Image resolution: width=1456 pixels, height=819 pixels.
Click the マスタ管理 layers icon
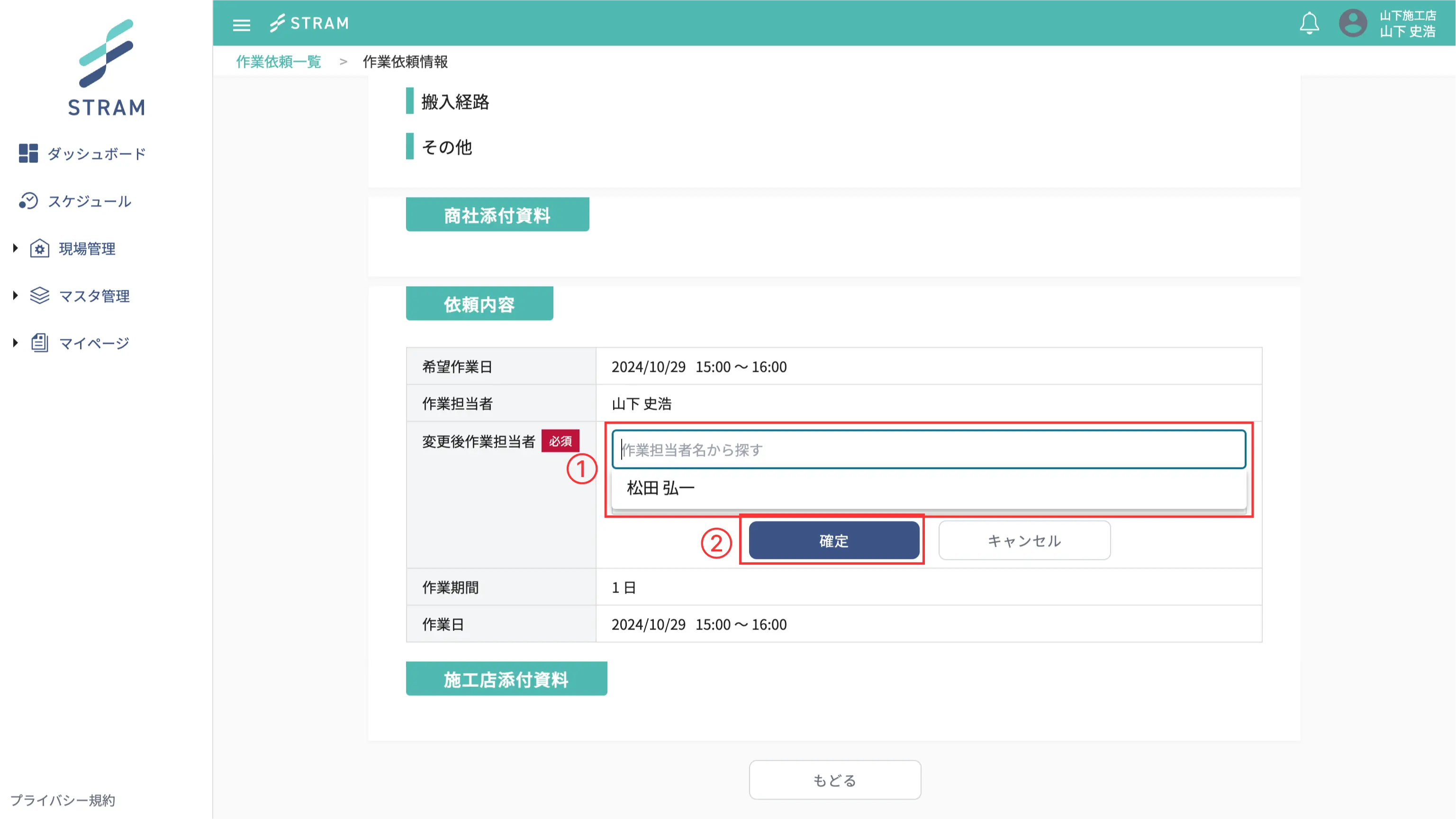point(40,296)
